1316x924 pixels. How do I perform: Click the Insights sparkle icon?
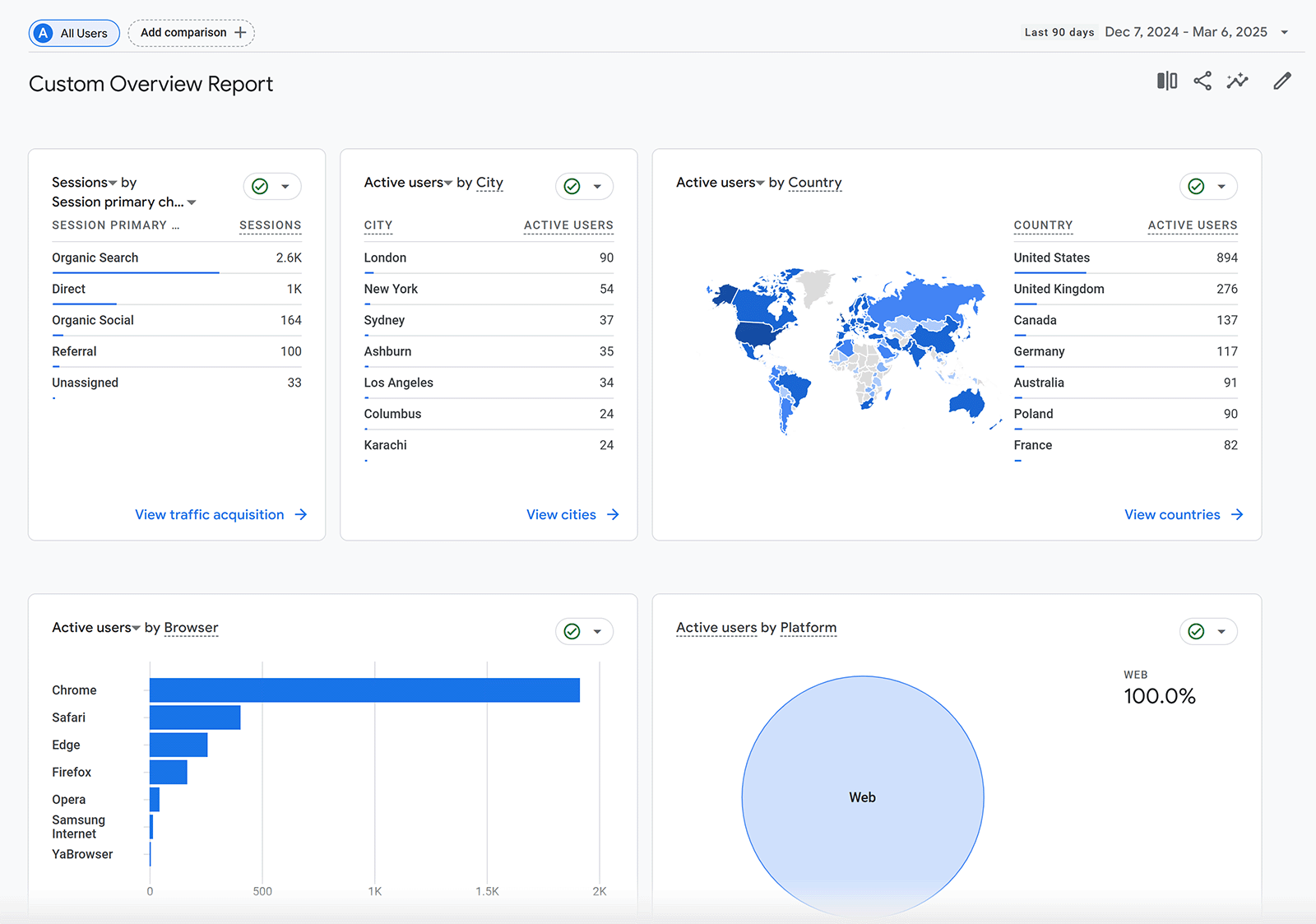tap(1237, 81)
